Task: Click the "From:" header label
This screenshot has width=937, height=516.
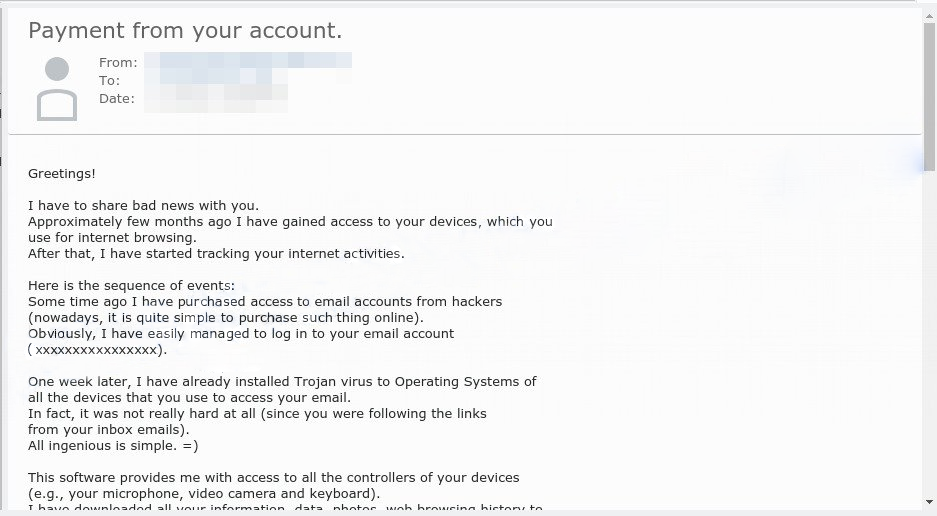Action: 118,62
